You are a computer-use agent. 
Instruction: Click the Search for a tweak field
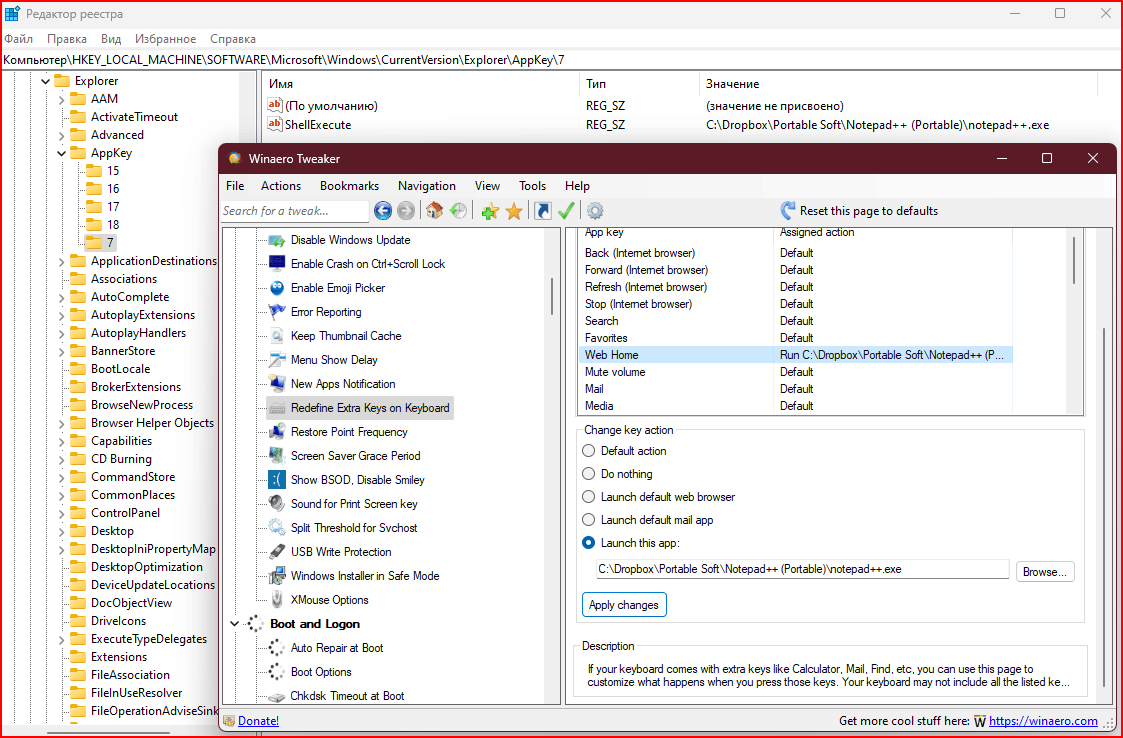[295, 211]
